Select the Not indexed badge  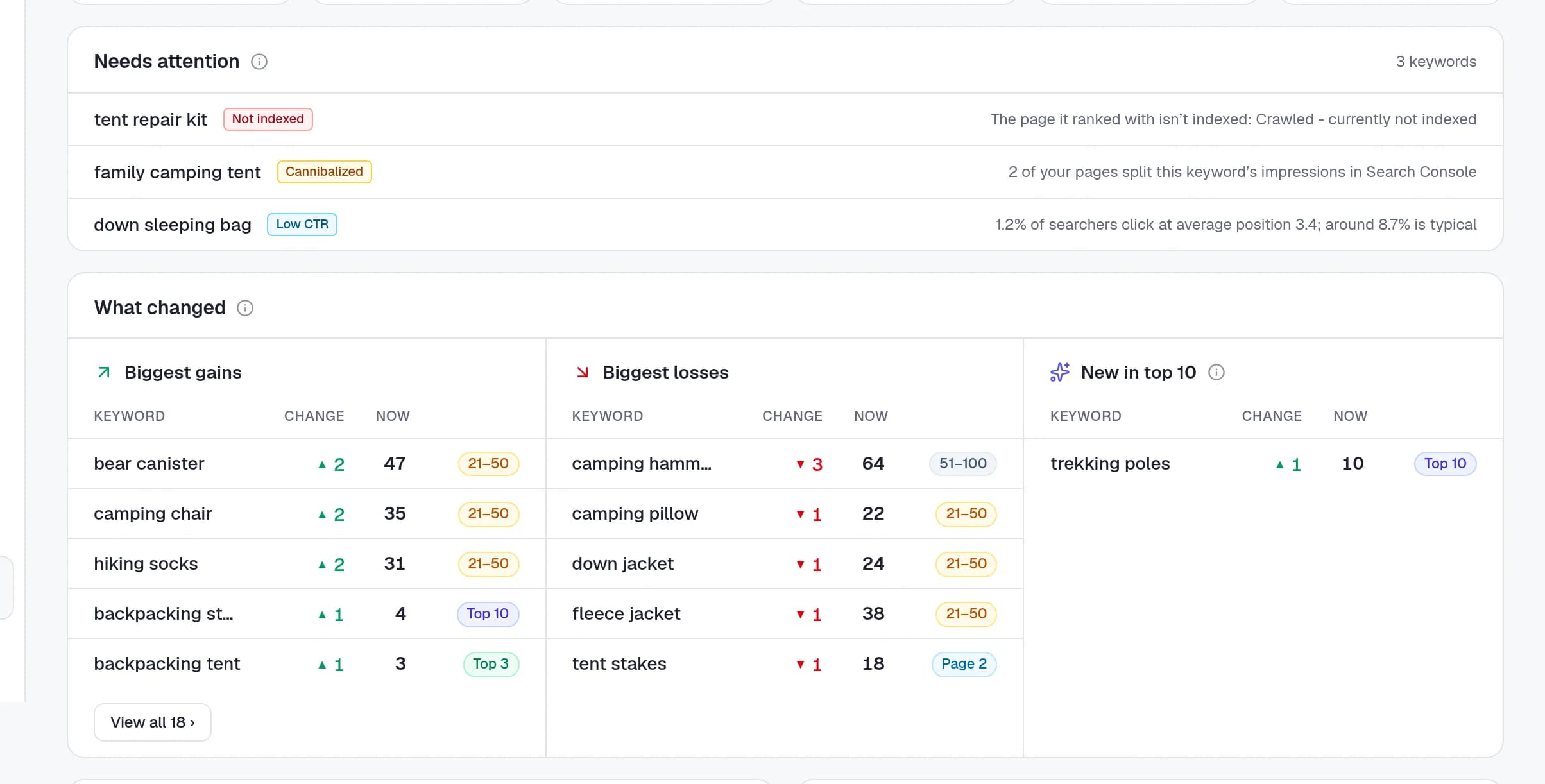click(268, 119)
